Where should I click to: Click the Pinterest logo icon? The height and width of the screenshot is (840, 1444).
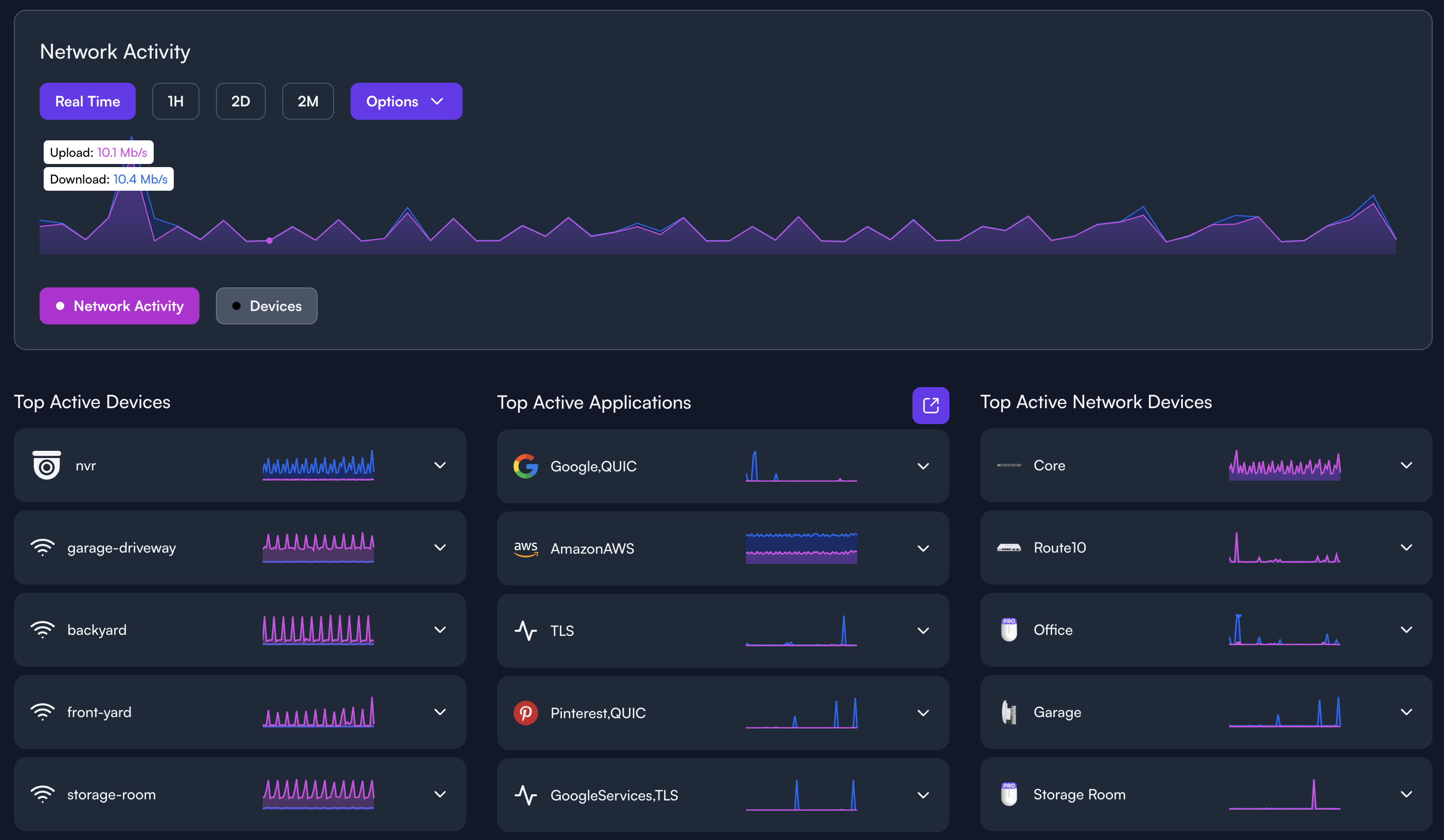(x=525, y=713)
